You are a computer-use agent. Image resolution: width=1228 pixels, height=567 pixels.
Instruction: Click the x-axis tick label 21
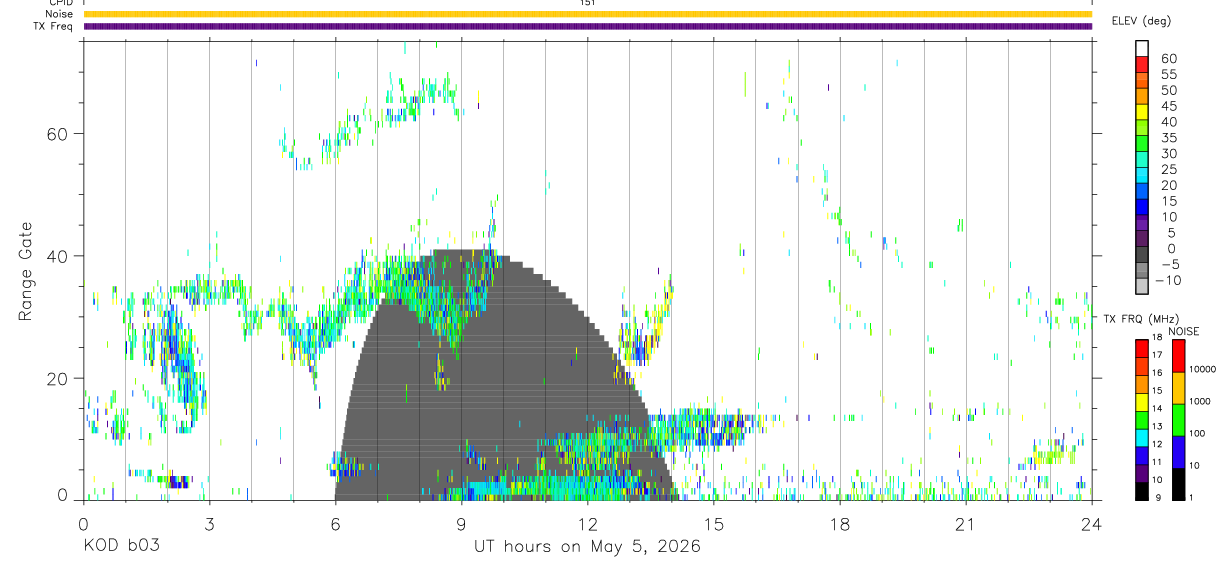[965, 523]
